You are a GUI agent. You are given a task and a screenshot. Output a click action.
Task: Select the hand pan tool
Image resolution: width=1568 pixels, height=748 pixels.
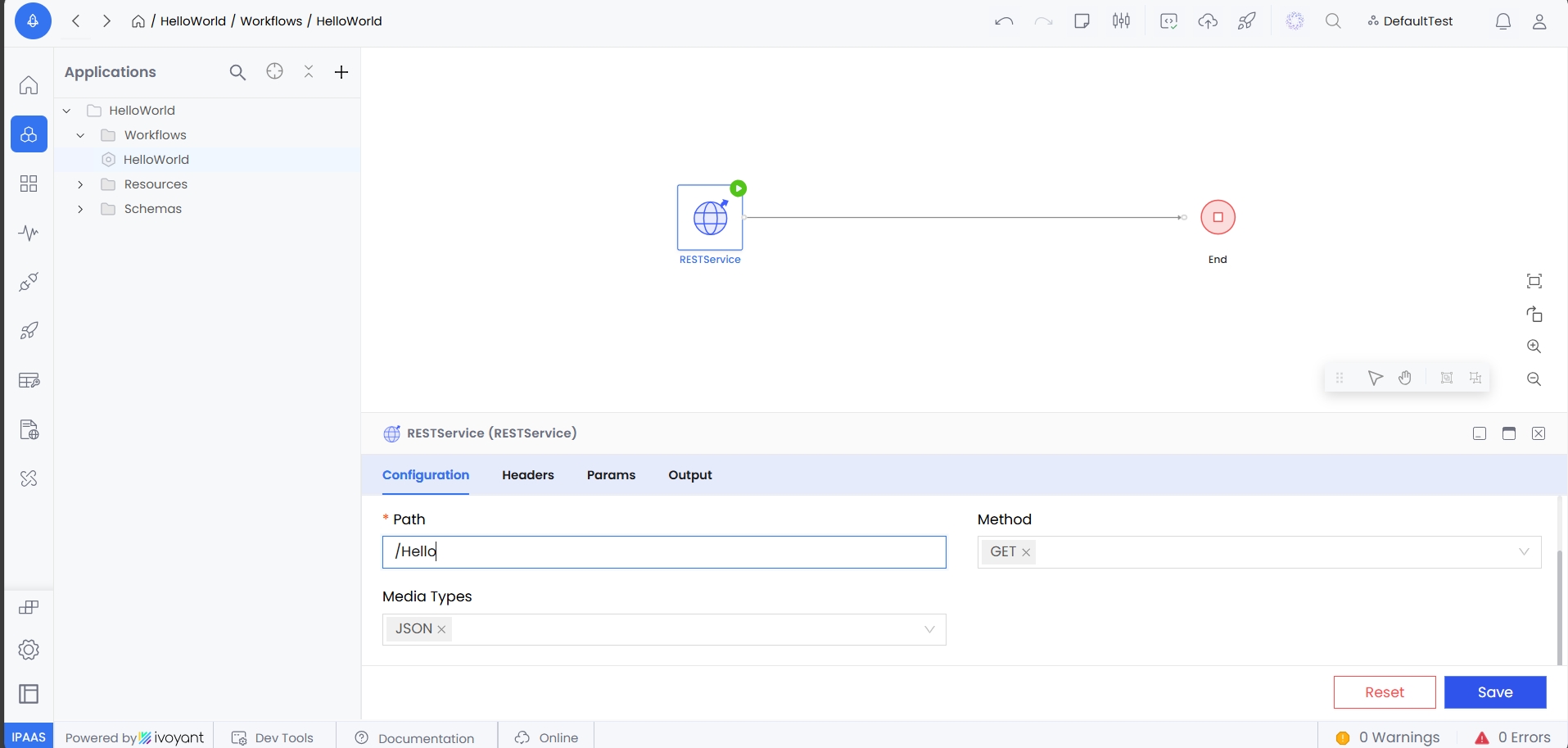coord(1405,378)
